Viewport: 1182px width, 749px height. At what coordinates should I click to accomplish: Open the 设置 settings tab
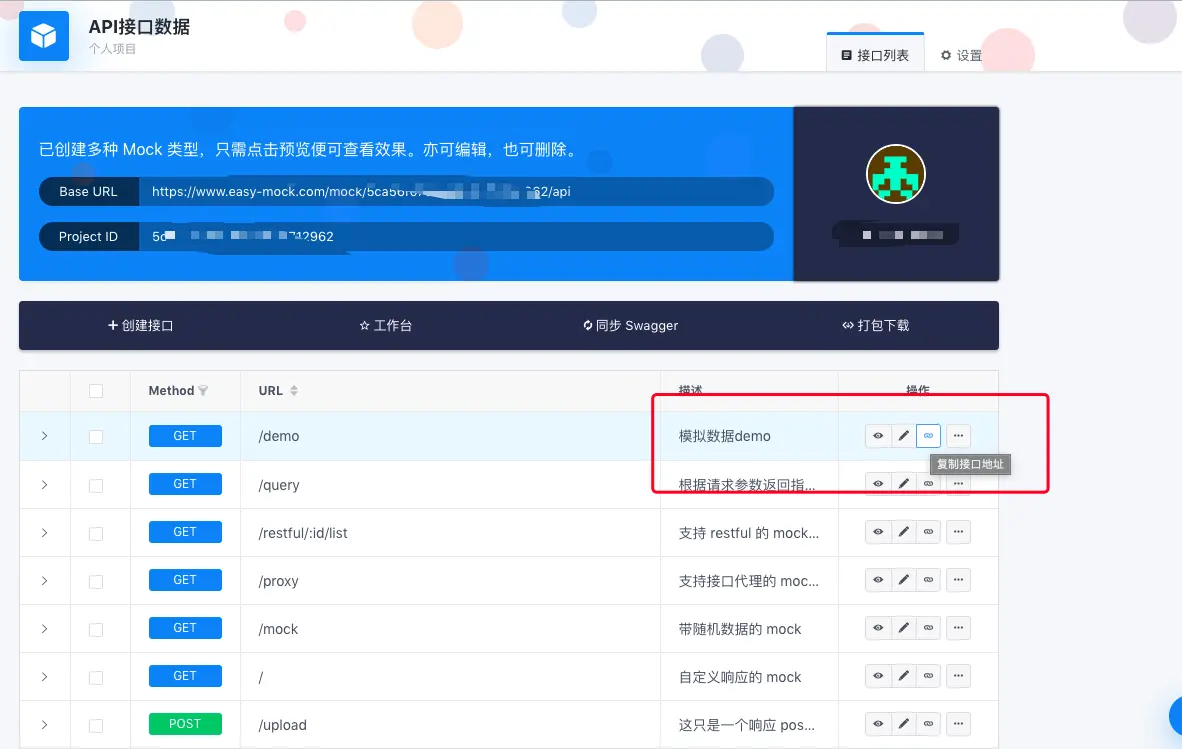pyautogui.click(x=961, y=55)
